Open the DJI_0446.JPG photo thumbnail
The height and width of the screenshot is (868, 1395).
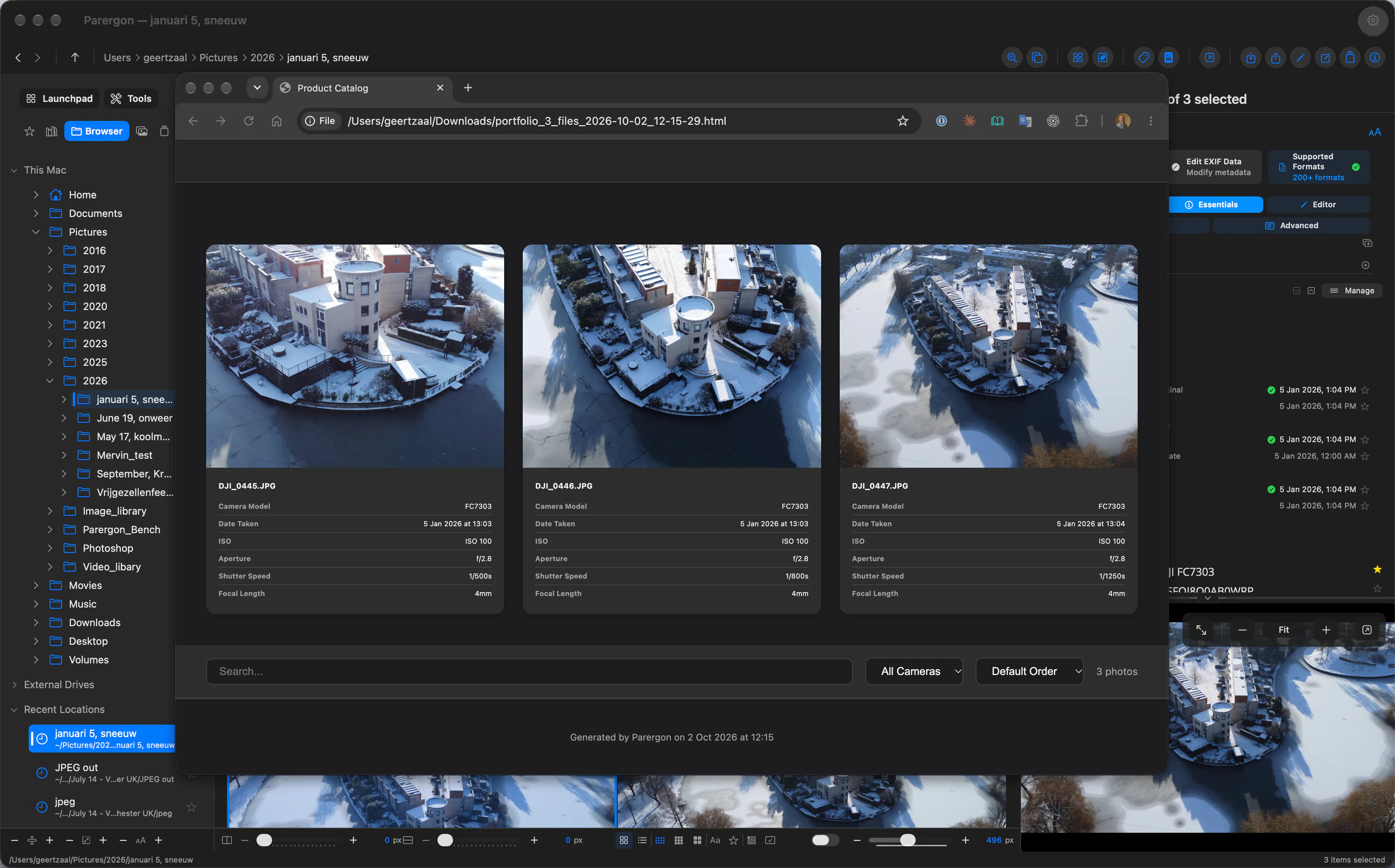point(671,356)
